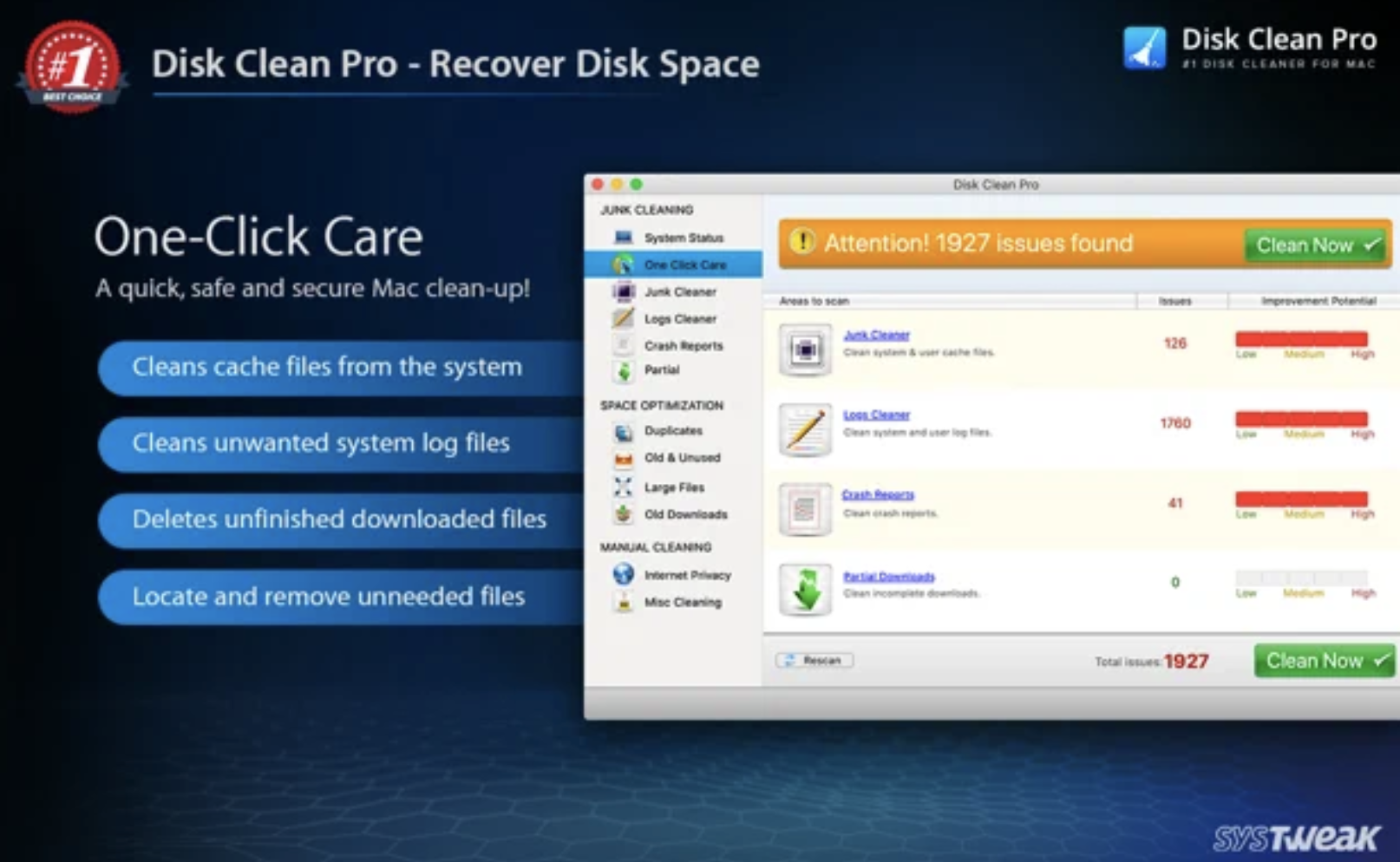The image size is (1400, 862).
Task: Click Crash Reports improvement potential bar
Action: point(1301,499)
